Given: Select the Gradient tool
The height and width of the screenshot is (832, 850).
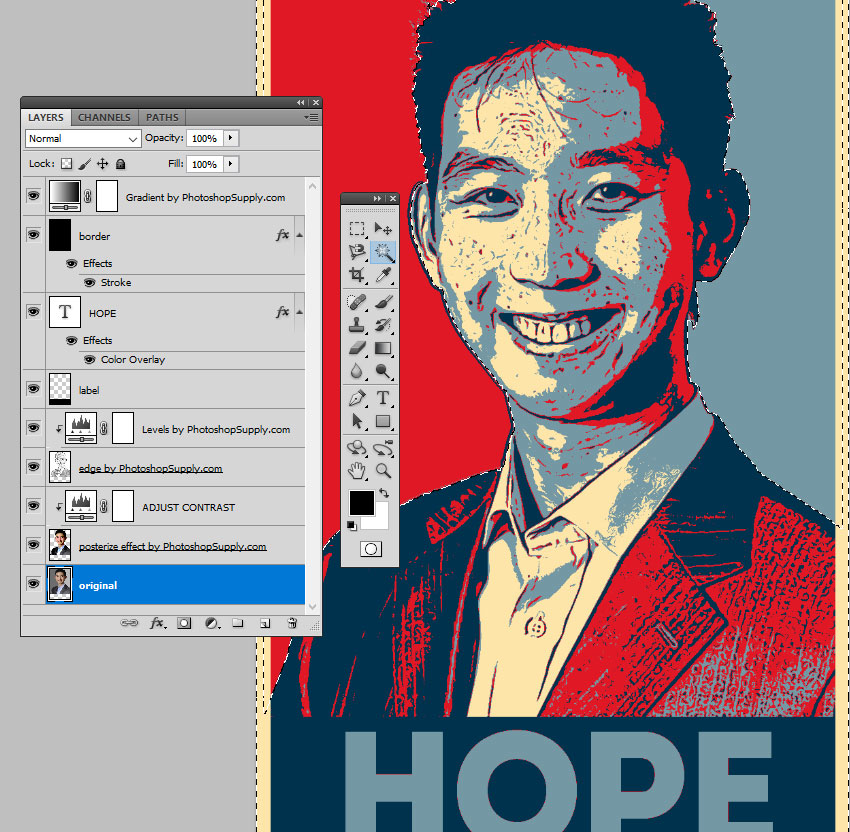Looking at the screenshot, I should (x=383, y=348).
